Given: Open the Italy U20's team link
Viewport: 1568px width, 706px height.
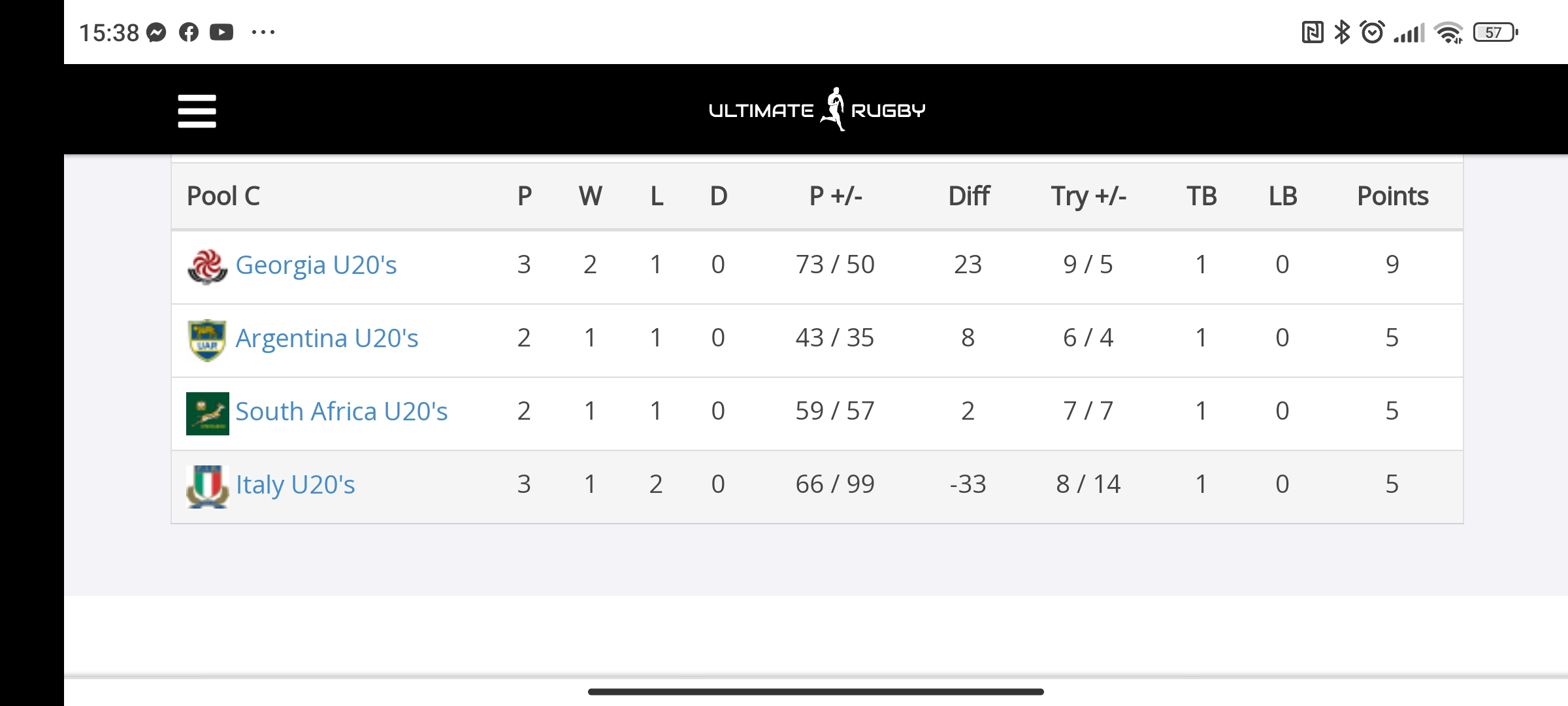Looking at the screenshot, I should click(x=295, y=484).
